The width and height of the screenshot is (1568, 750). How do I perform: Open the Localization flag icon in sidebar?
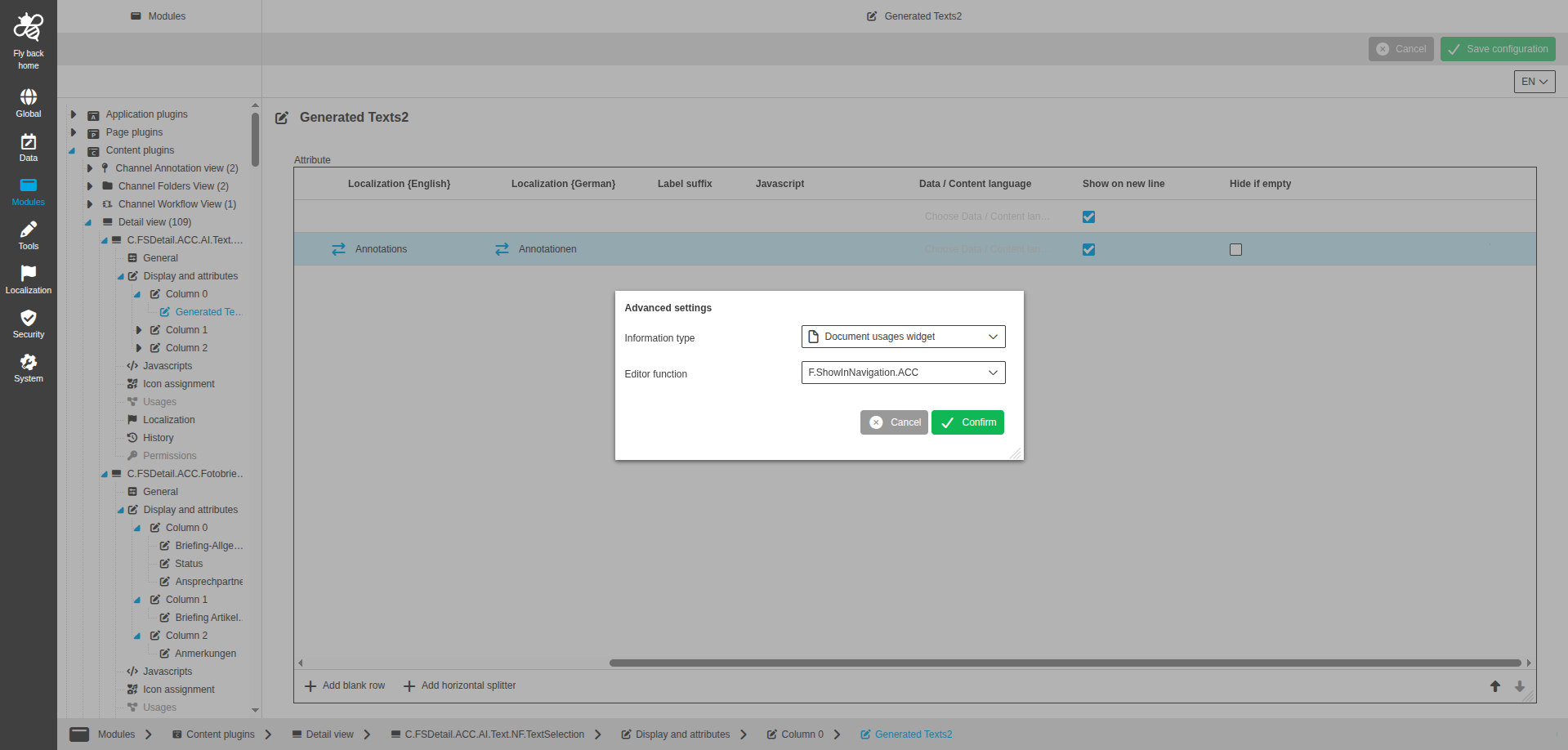point(29,273)
